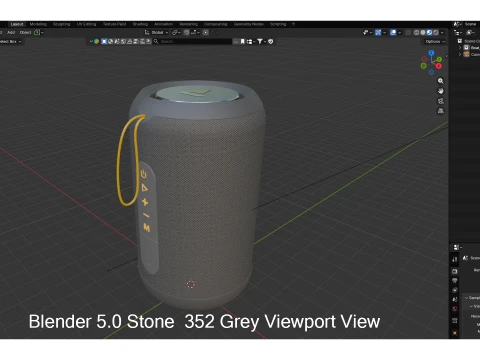The height and width of the screenshot is (360, 480).
Task: Click blue Z axis on navigation gizmo
Action: click(431, 53)
